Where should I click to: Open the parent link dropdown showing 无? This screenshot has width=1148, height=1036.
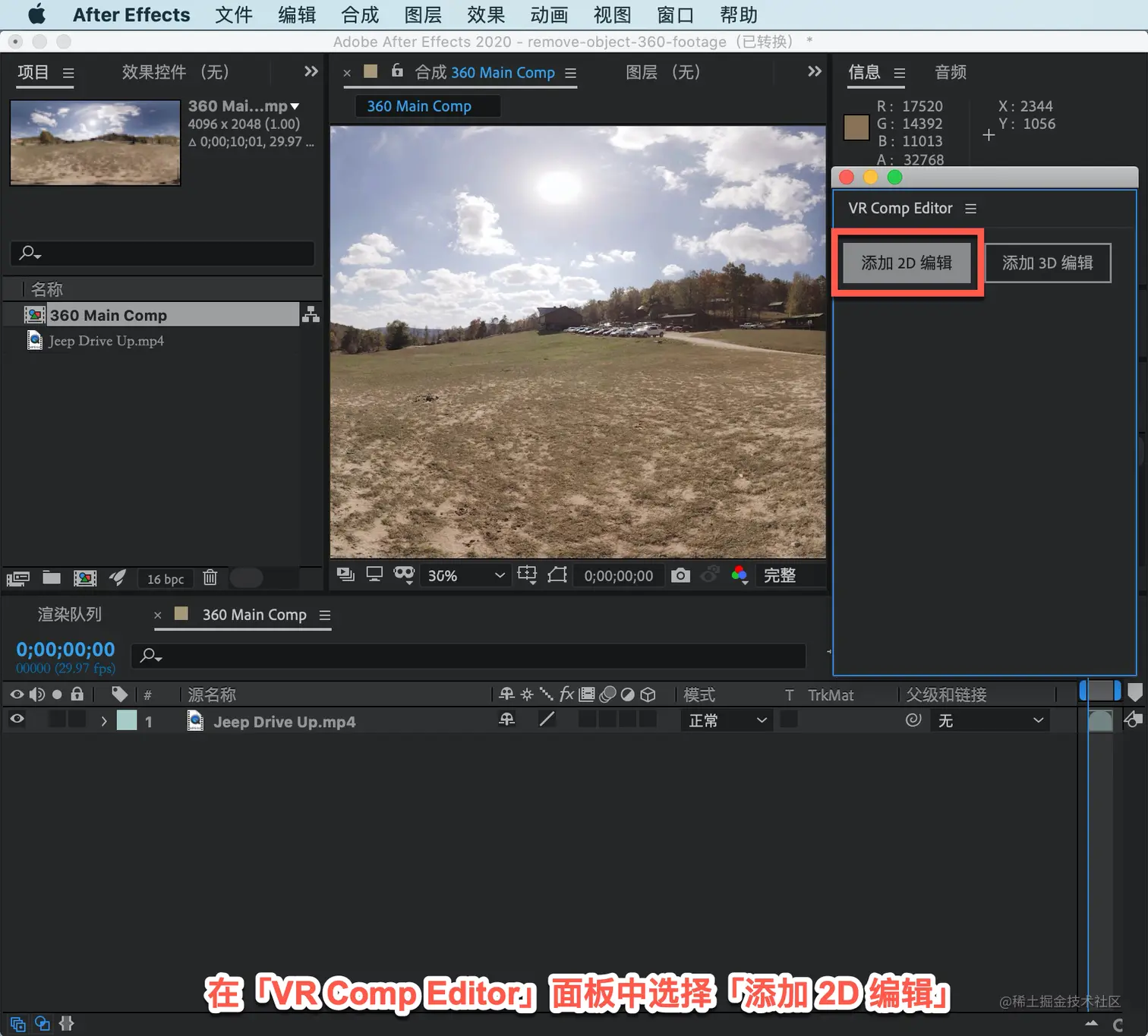(990, 720)
